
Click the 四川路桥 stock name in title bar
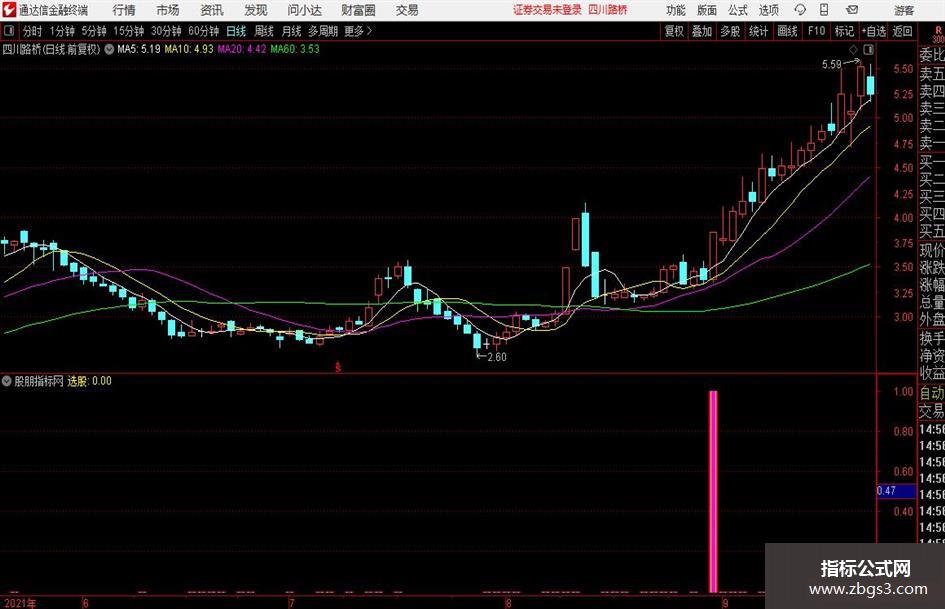[608, 10]
